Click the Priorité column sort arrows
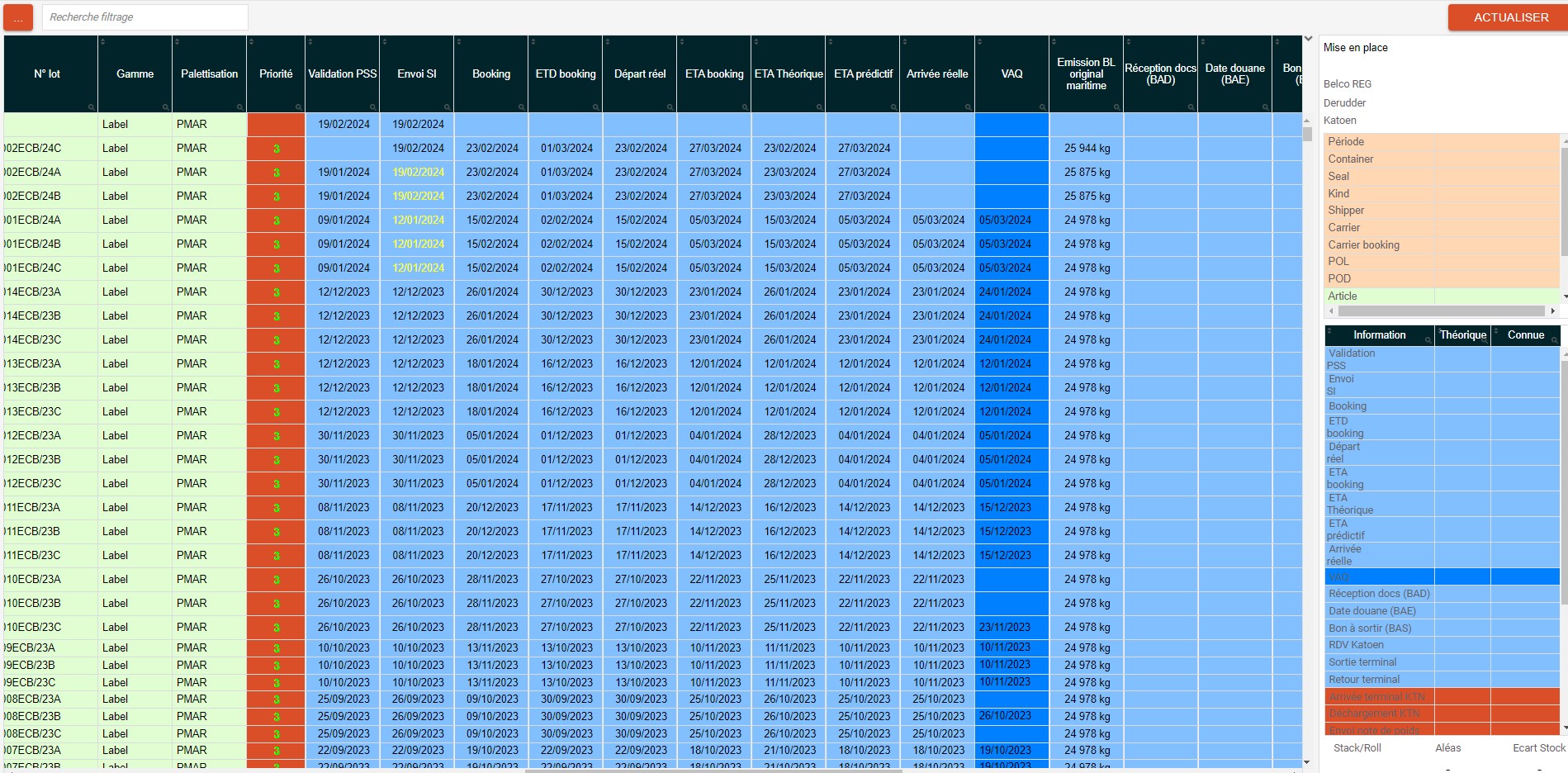1568x773 pixels. coord(252,41)
